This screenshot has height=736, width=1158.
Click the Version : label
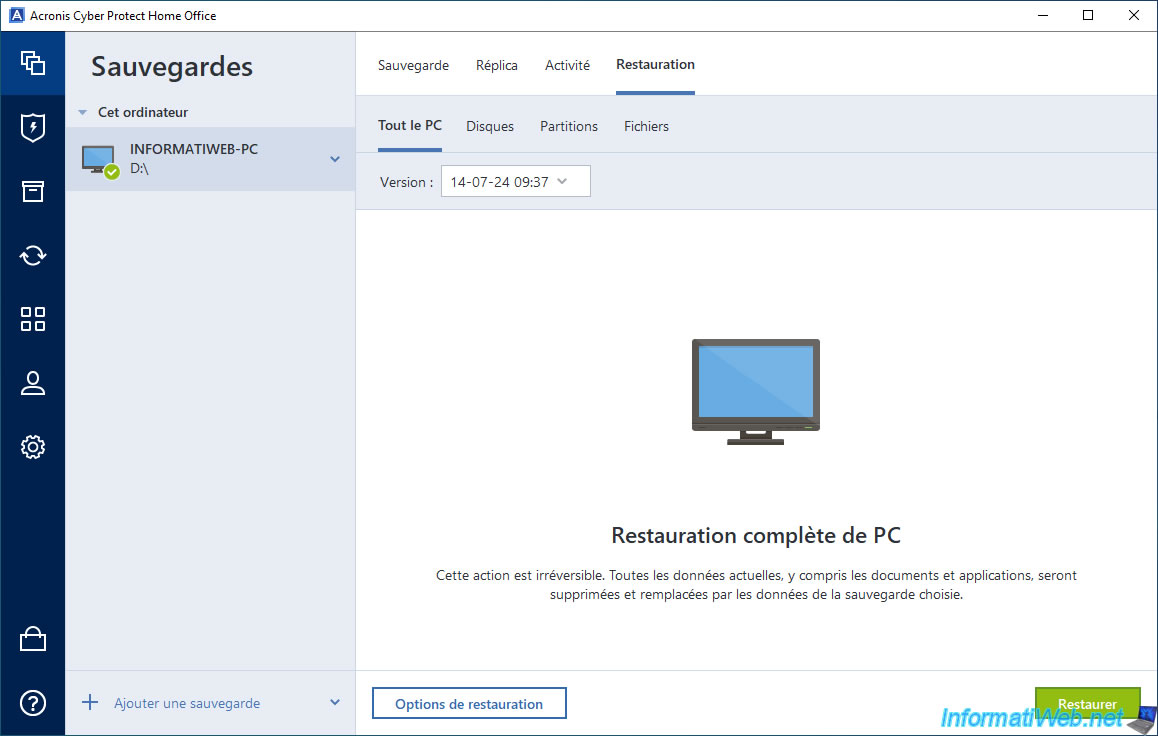click(x=406, y=182)
